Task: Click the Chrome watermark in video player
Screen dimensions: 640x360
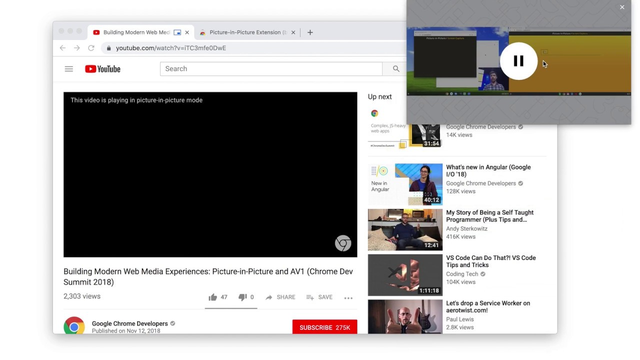Action: [343, 243]
